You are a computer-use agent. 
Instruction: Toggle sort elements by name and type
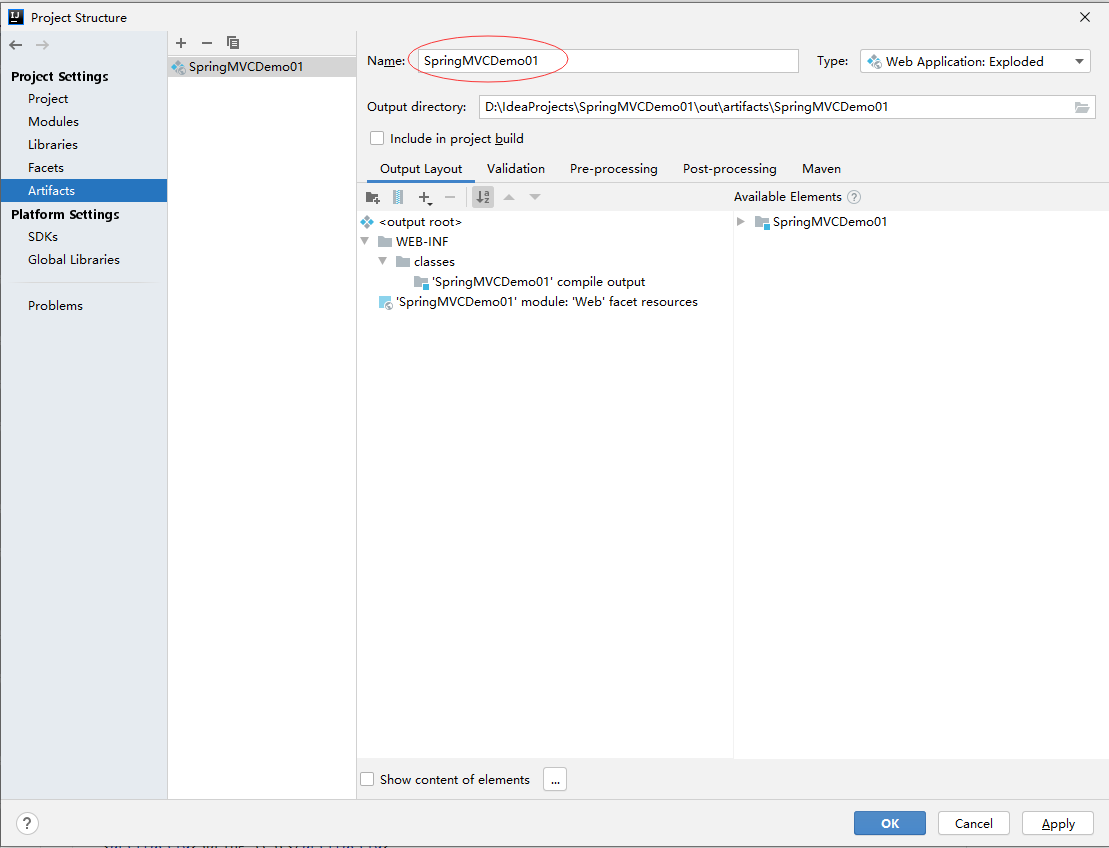(x=483, y=197)
